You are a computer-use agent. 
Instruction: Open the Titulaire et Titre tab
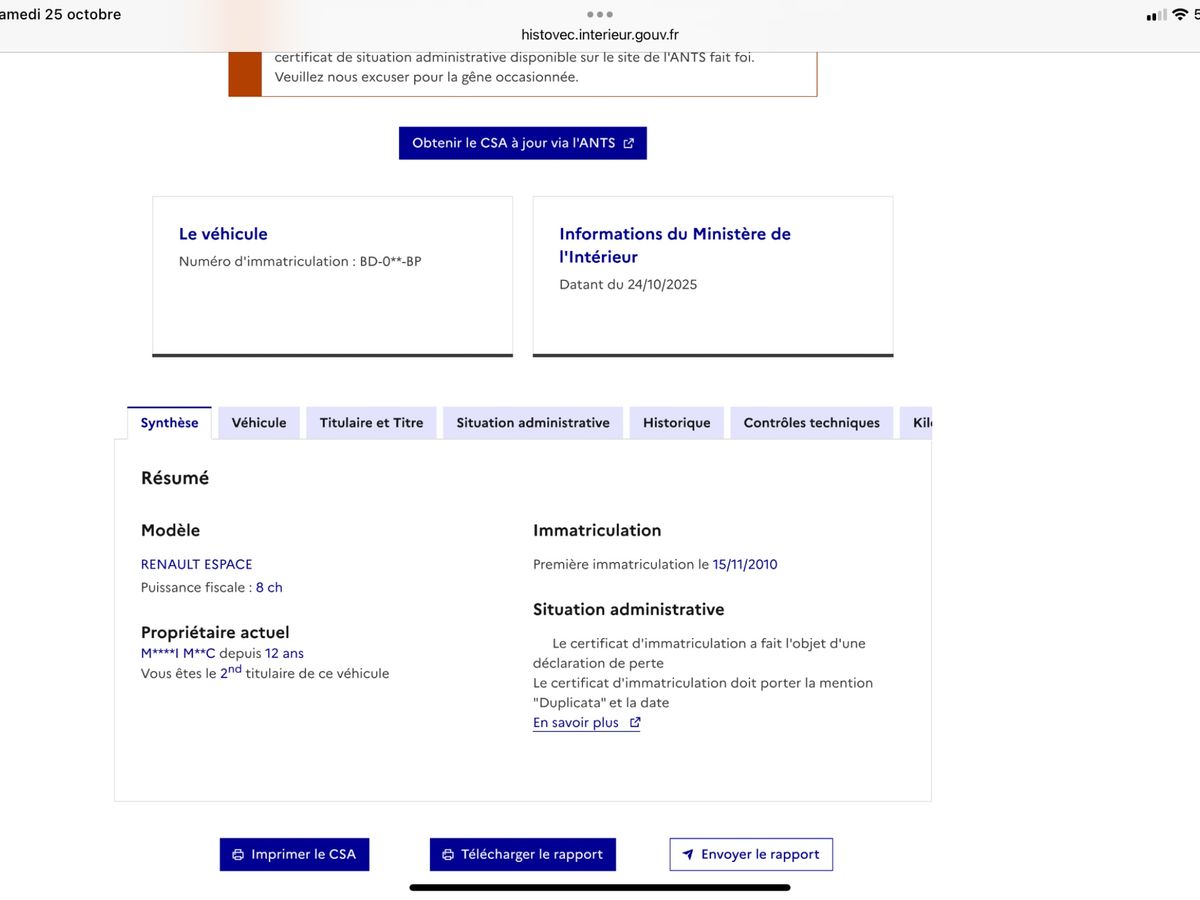pos(371,423)
